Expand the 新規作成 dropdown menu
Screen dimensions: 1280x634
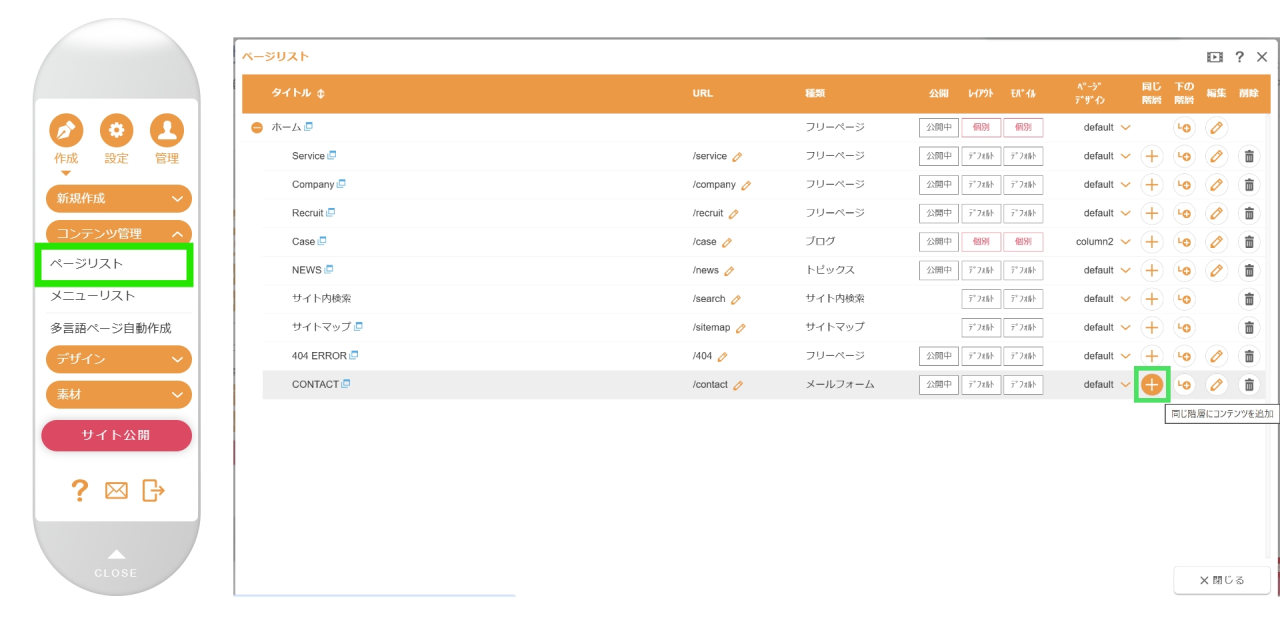tap(119, 198)
